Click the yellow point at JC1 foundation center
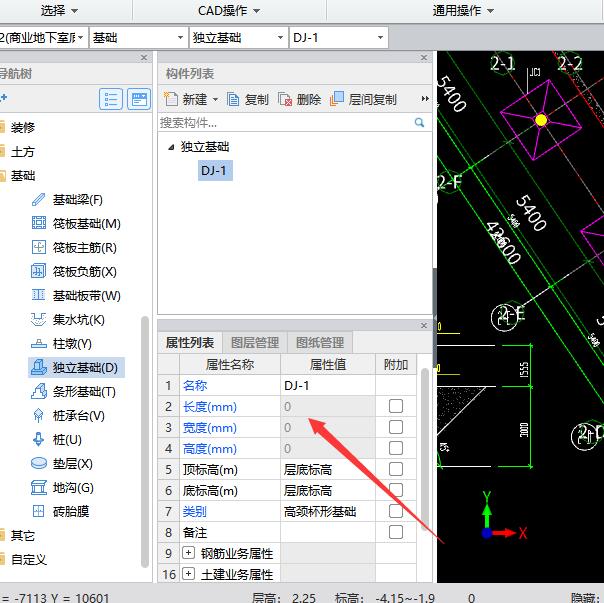This screenshot has height=603, width=604. 541,120
